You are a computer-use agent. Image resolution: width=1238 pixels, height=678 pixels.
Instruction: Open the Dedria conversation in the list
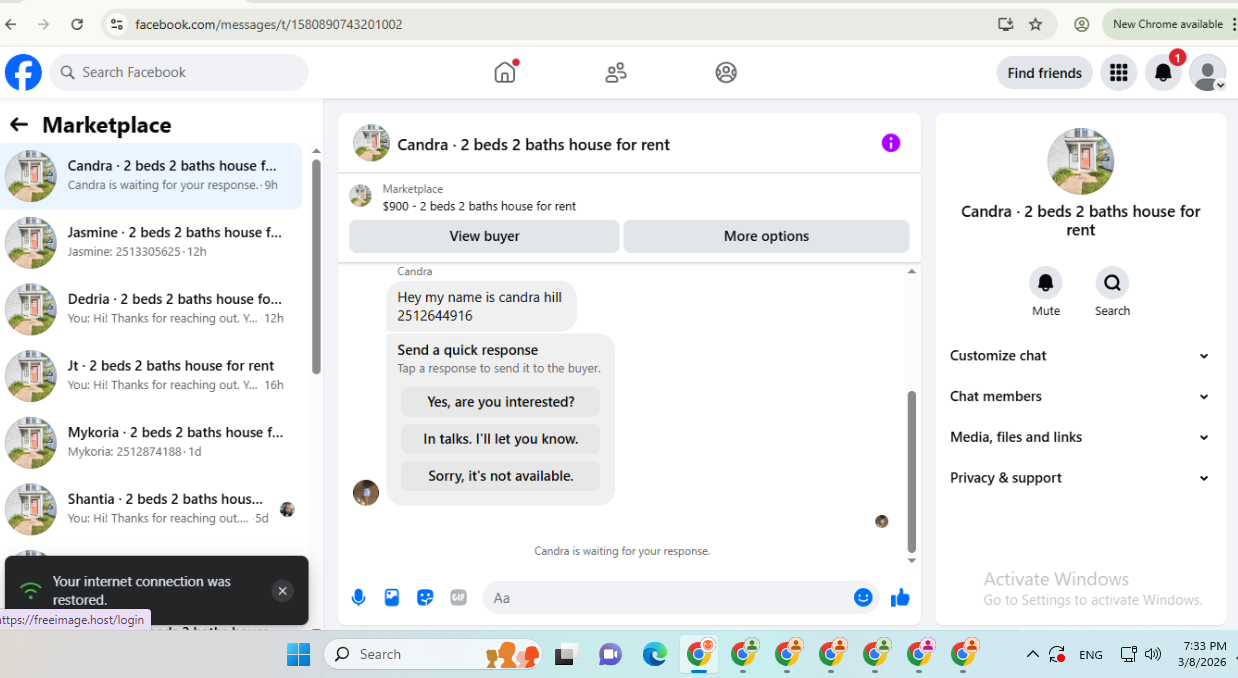tap(151, 309)
